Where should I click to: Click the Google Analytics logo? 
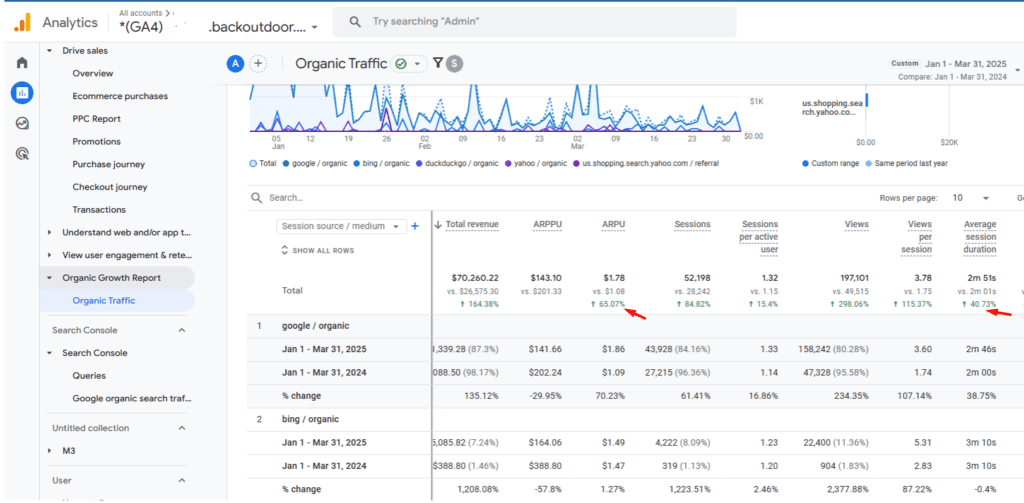(21, 22)
